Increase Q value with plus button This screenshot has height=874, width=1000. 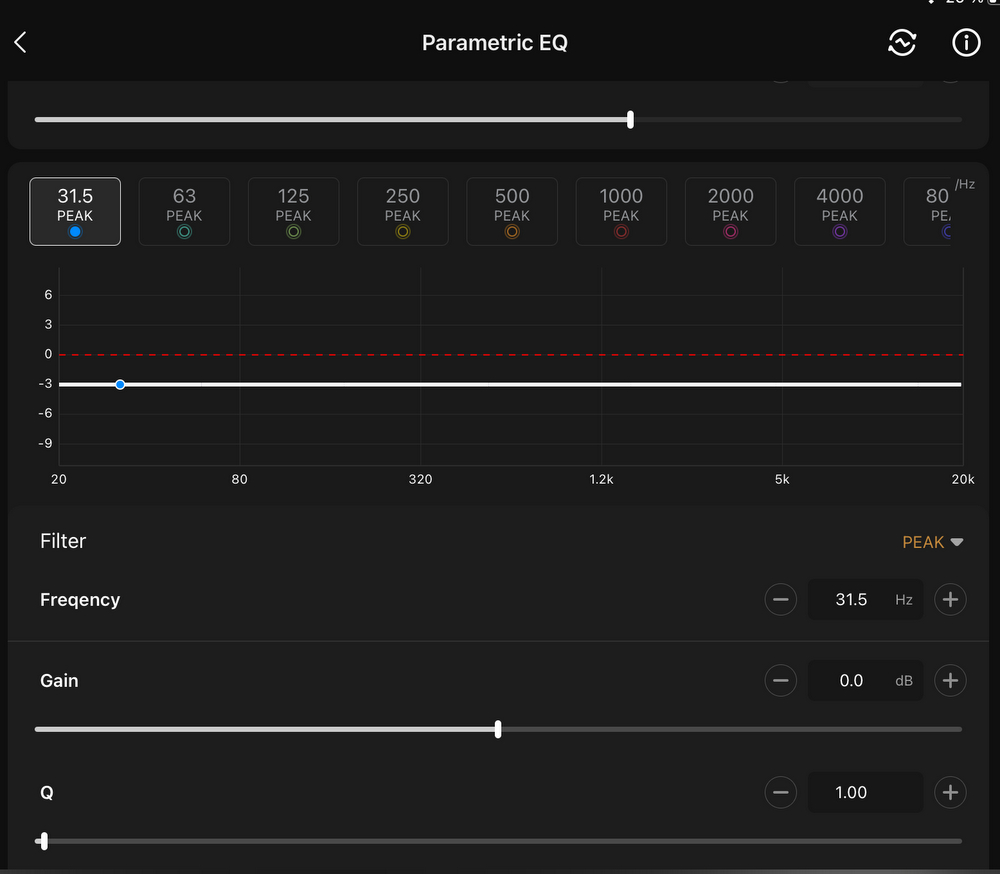(950, 793)
